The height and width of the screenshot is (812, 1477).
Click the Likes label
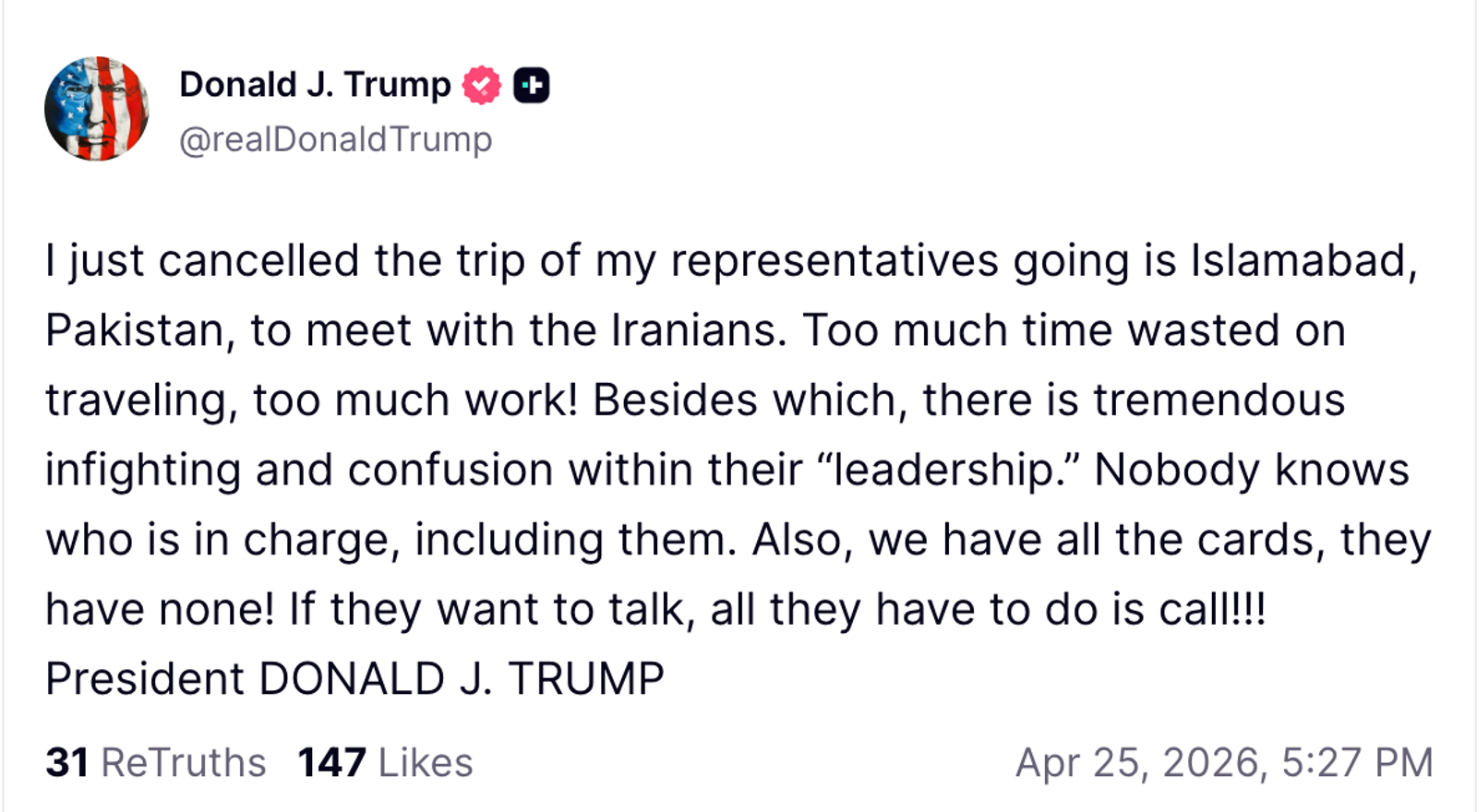(x=425, y=763)
